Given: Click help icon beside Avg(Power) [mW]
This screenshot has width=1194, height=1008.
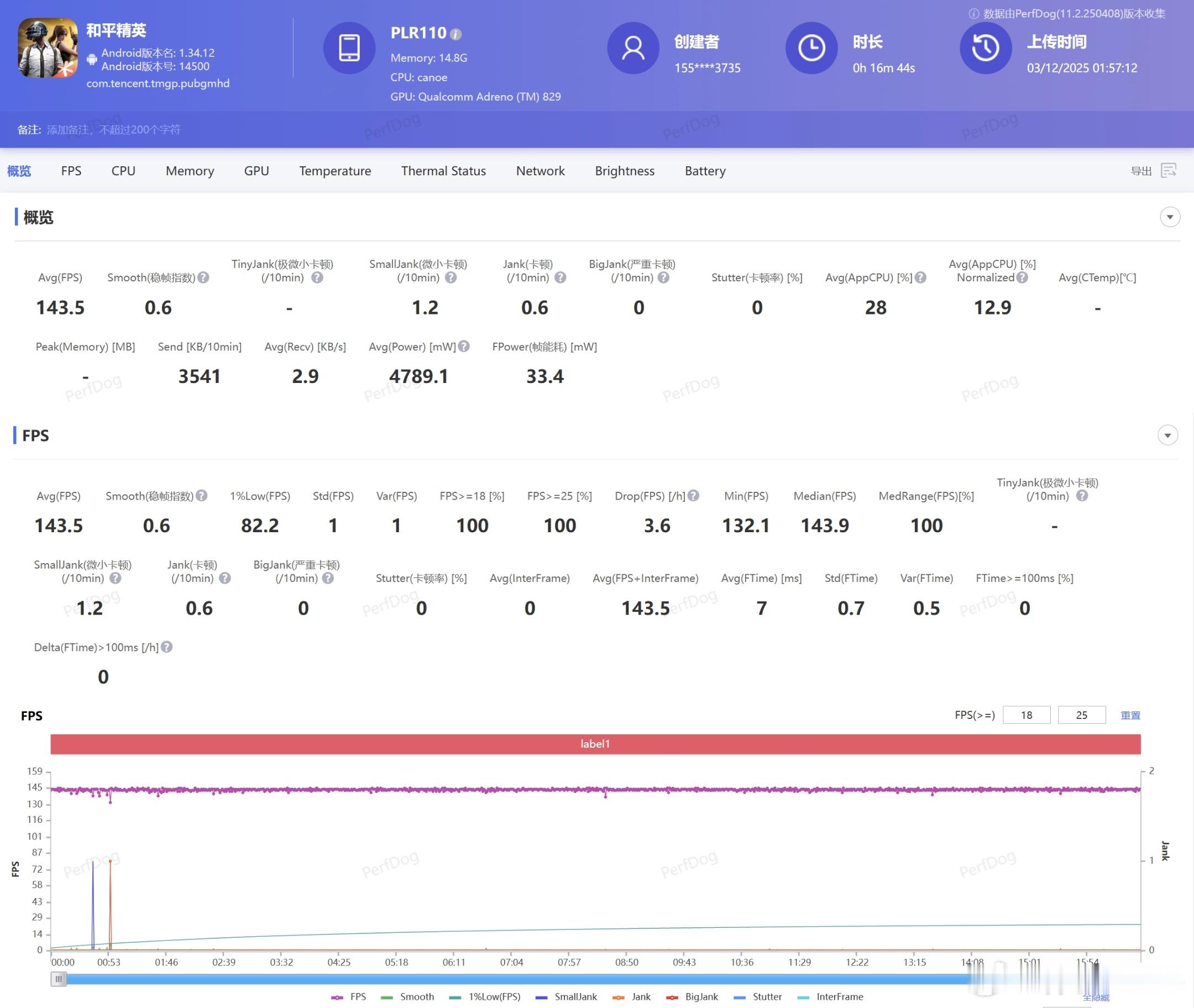Looking at the screenshot, I should click(464, 347).
